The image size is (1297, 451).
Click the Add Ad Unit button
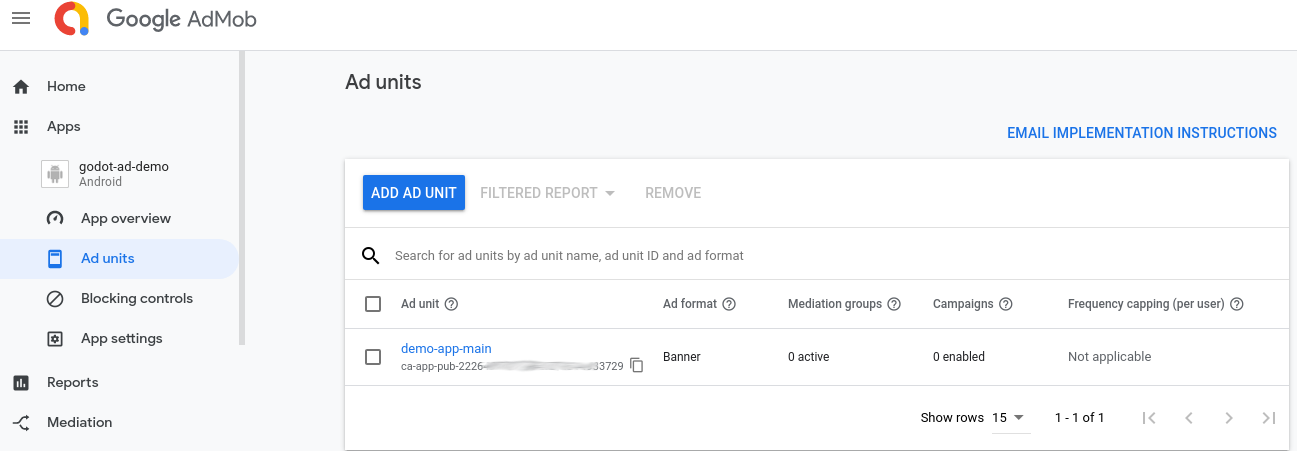pyautogui.click(x=414, y=193)
